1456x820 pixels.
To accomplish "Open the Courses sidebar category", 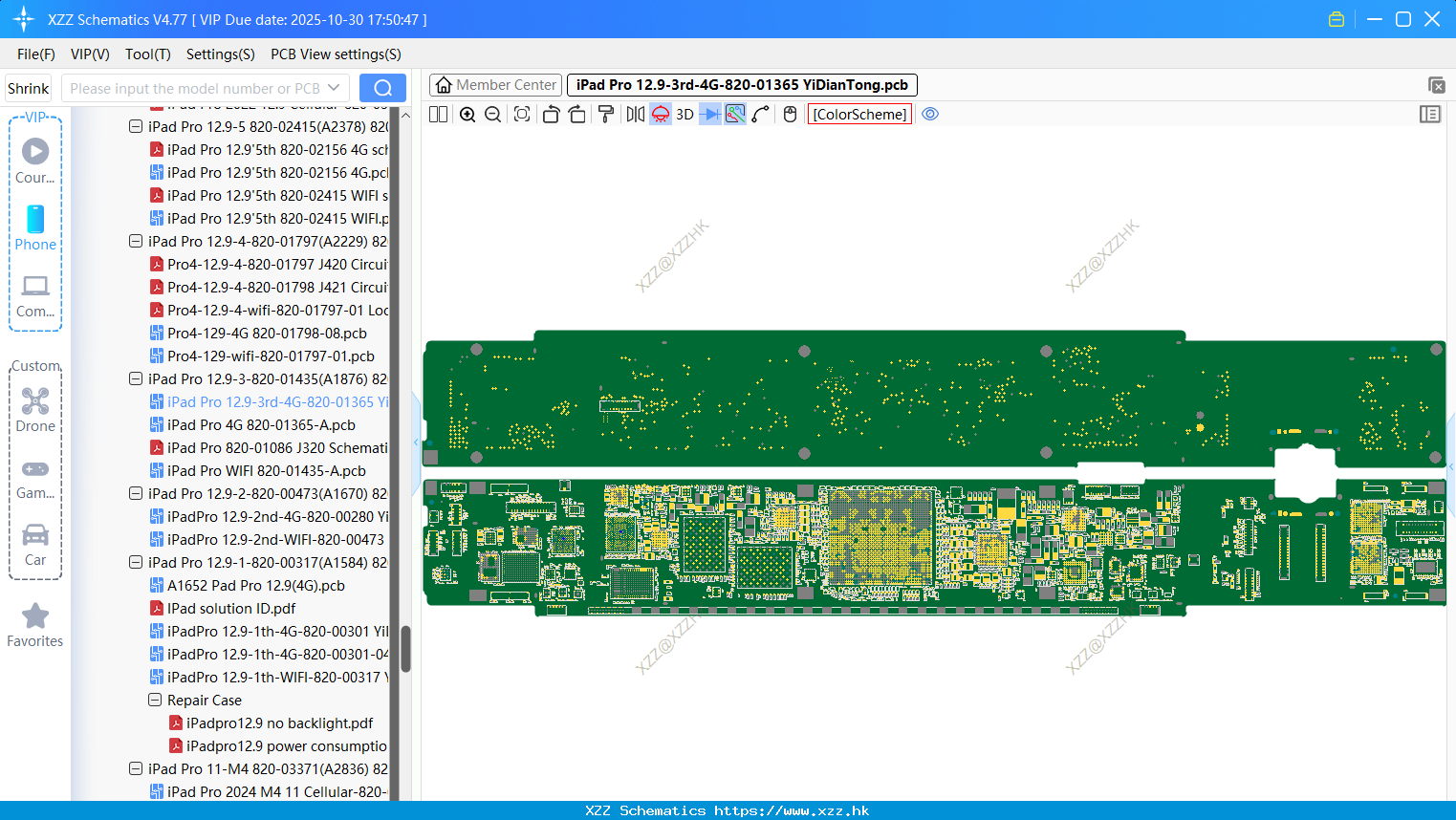I will click(35, 161).
